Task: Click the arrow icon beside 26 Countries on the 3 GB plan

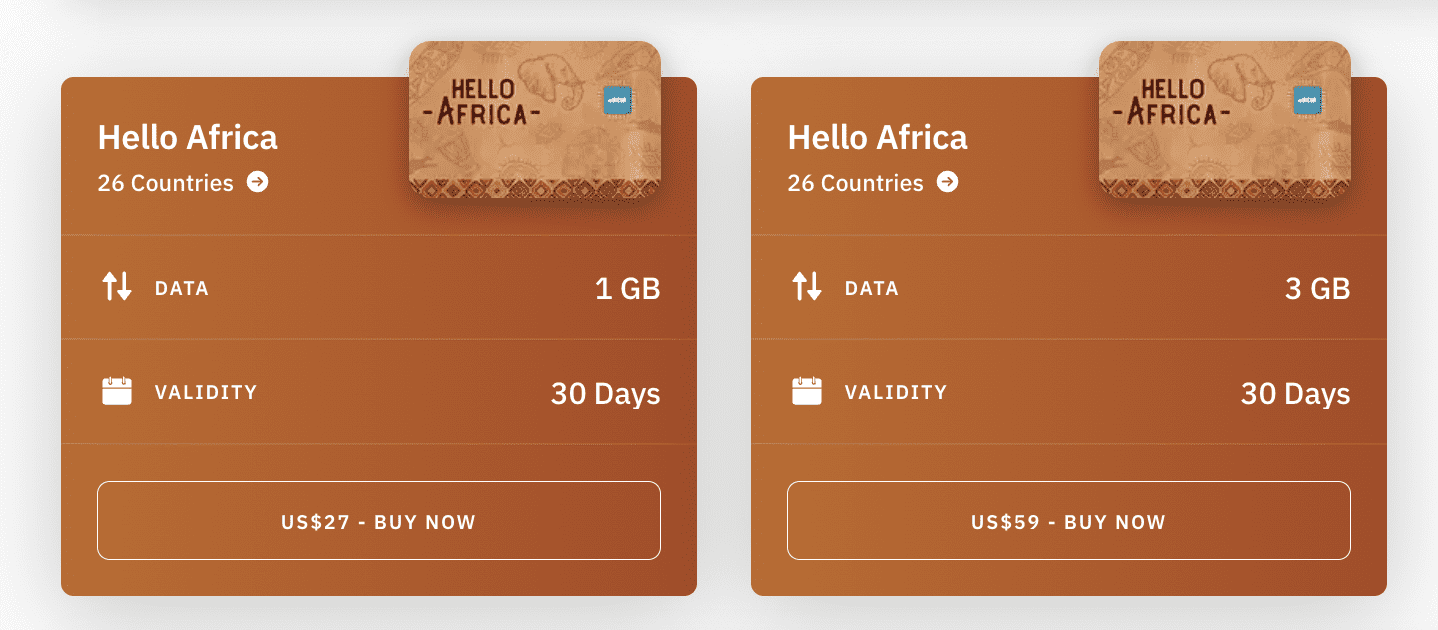Action: [x=948, y=182]
